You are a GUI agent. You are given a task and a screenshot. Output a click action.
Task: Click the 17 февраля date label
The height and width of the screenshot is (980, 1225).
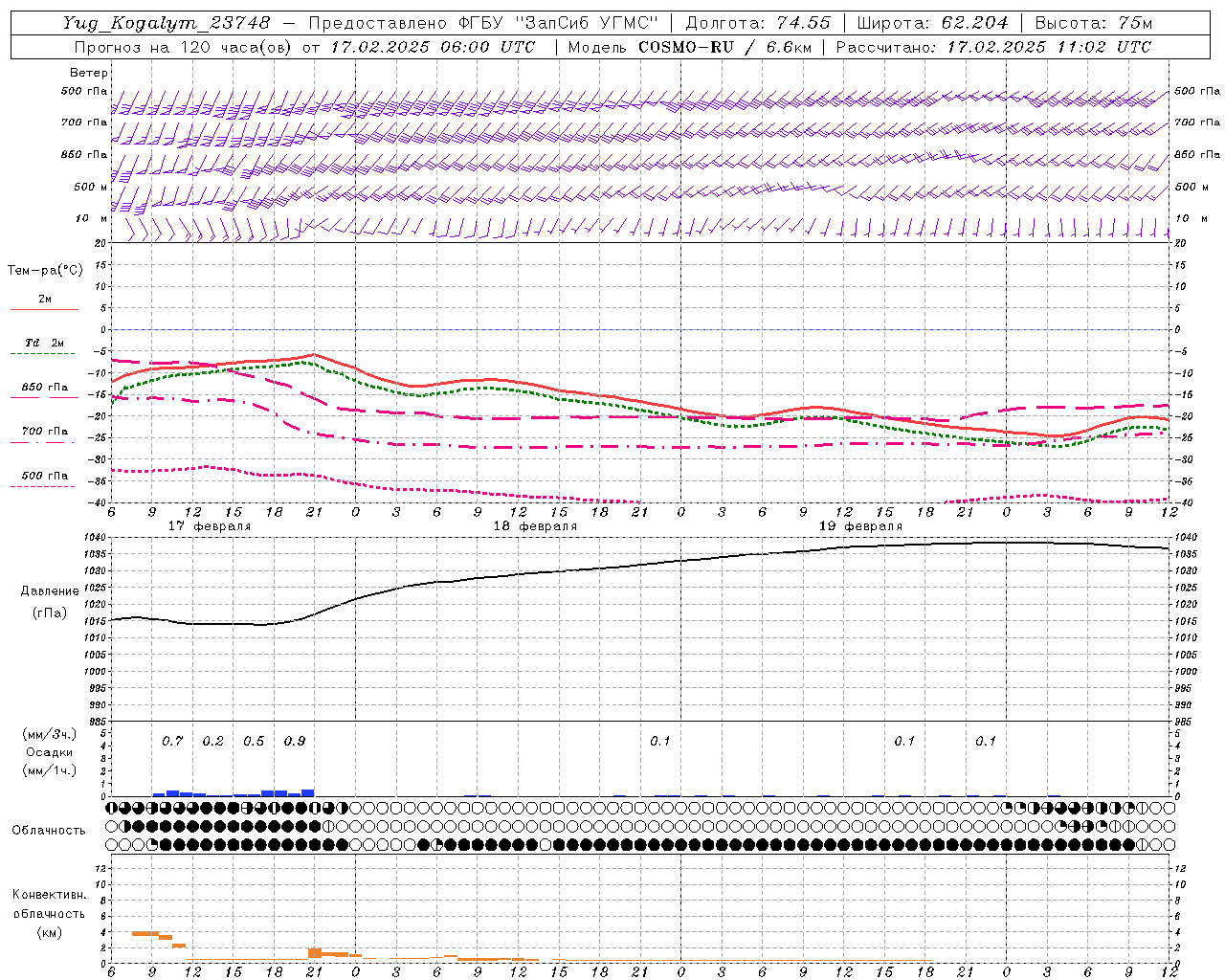pos(210,526)
